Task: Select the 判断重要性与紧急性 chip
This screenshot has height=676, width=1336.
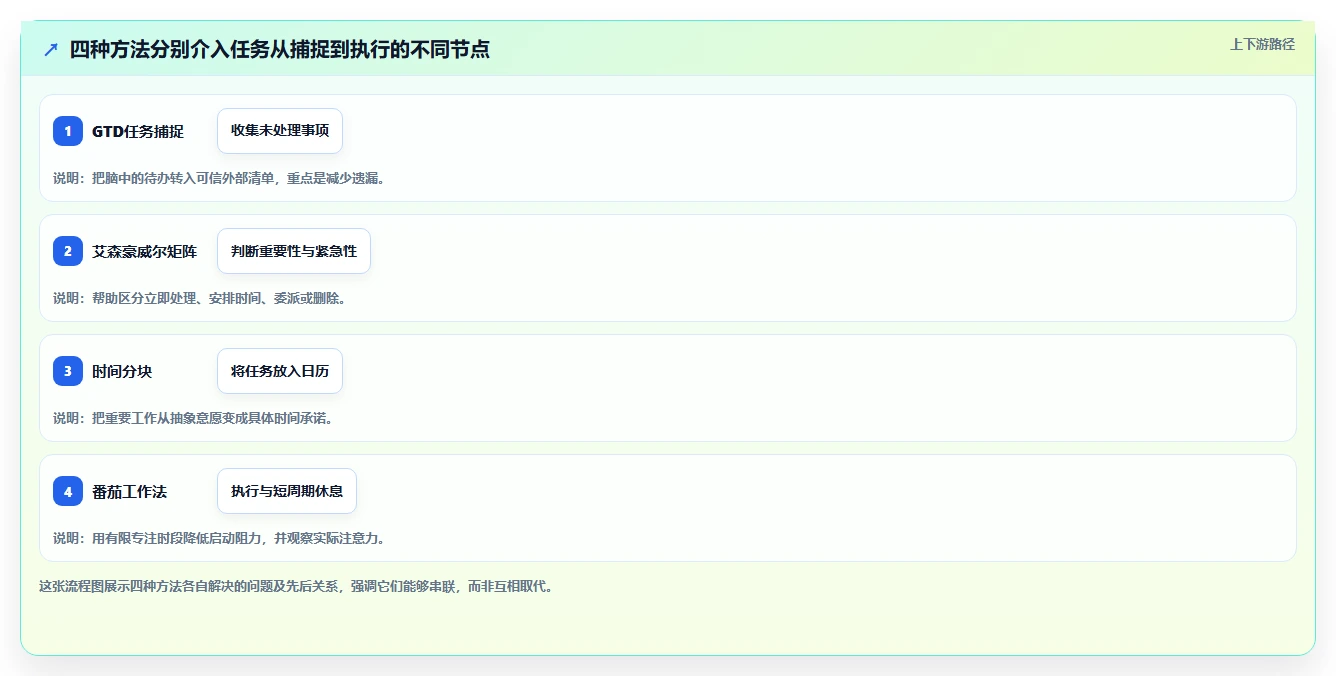Action: [294, 251]
